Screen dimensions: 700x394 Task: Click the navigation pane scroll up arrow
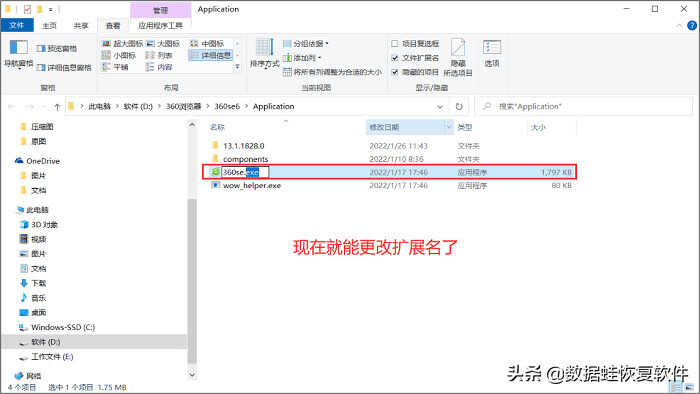click(x=192, y=125)
